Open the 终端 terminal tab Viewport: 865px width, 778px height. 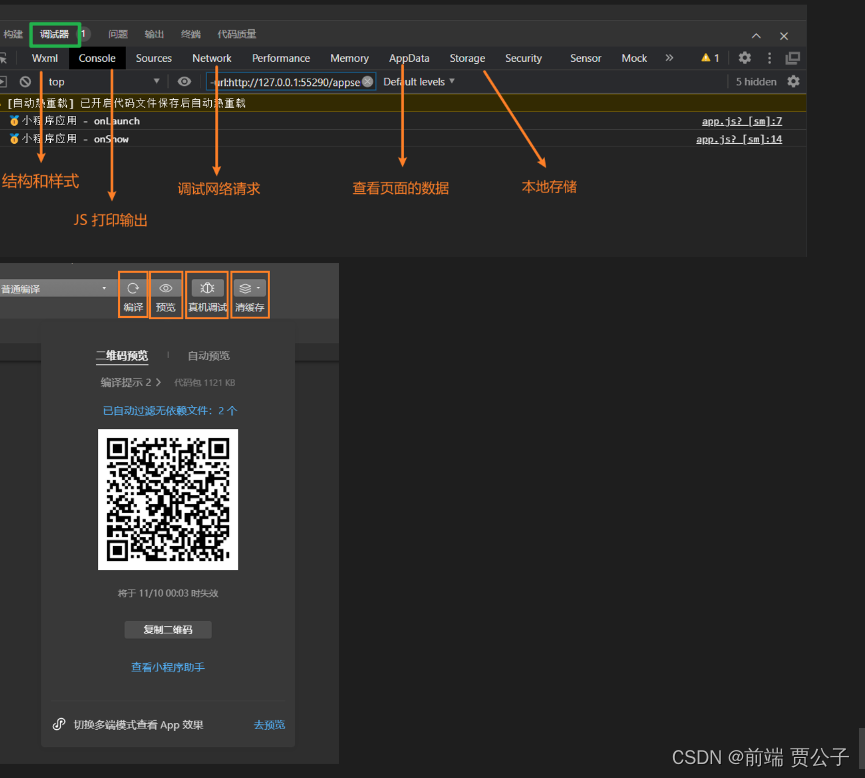(191, 34)
